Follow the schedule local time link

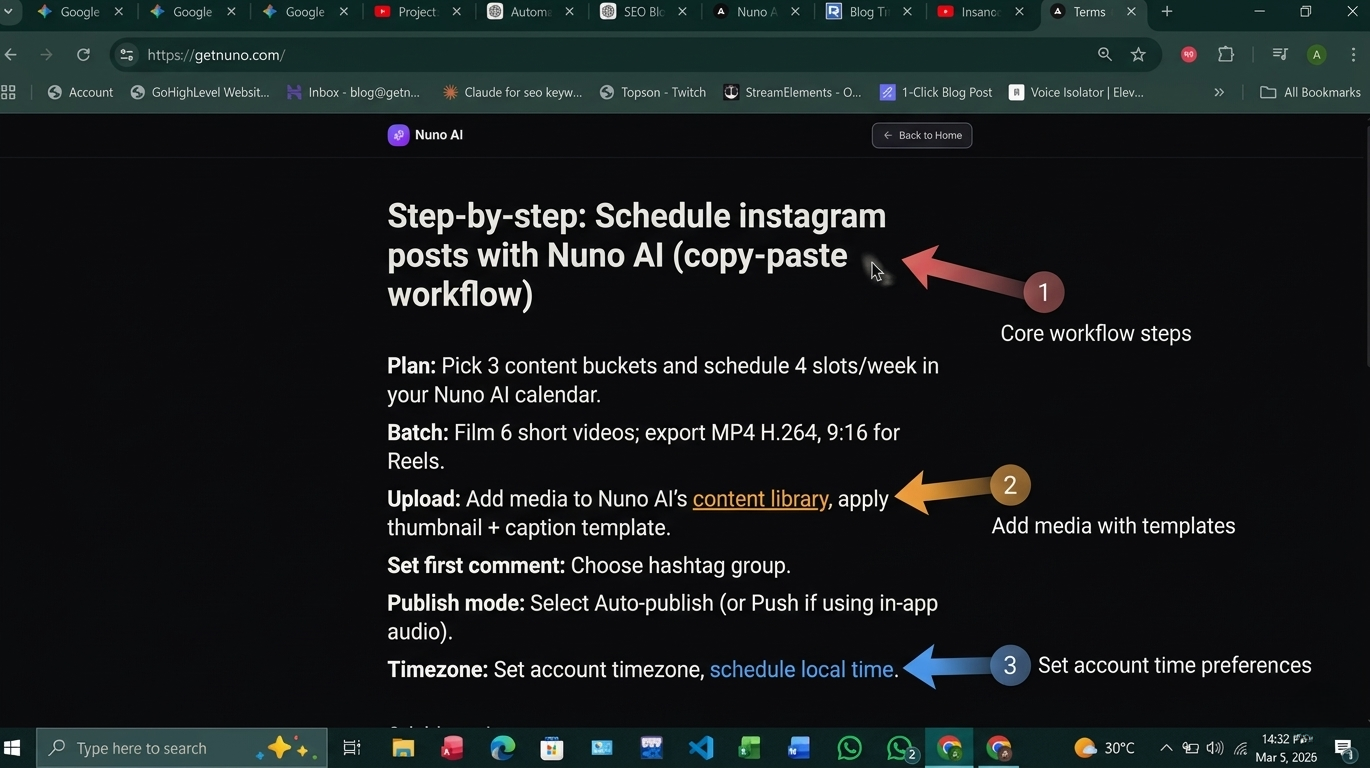[801, 670]
